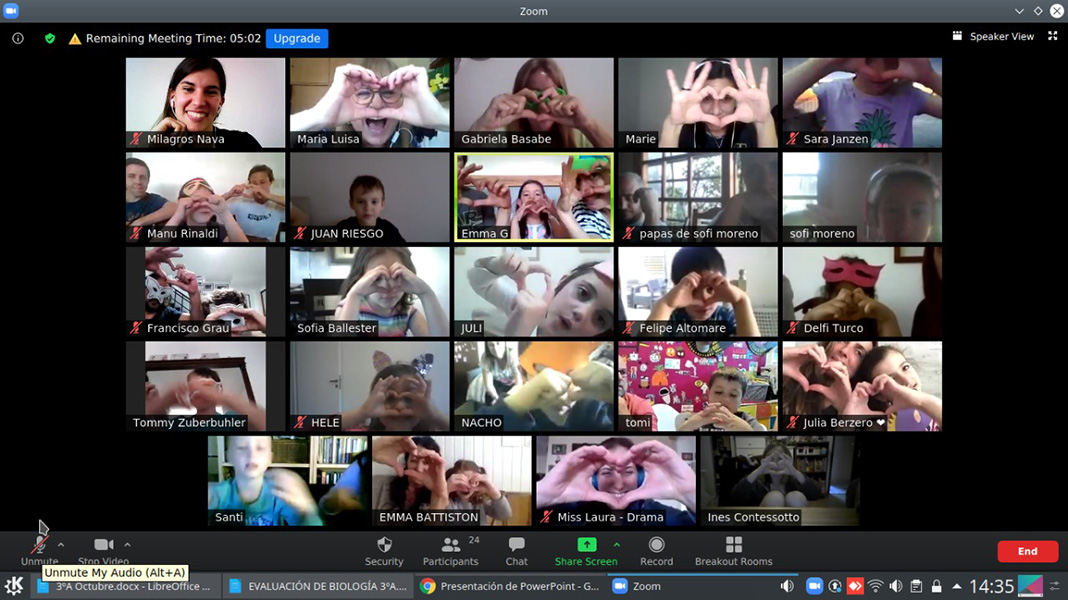
Task: Expand video options arrow next to camera
Action: [127, 545]
